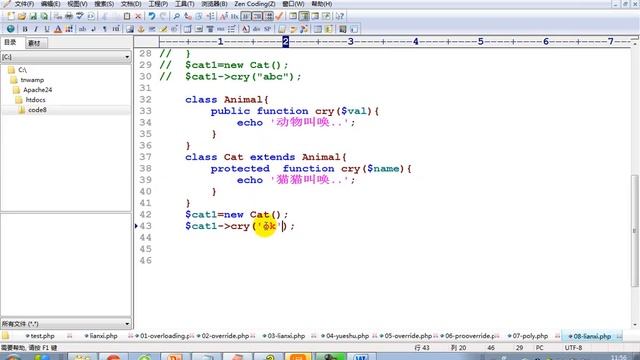The width and height of the screenshot is (640, 360).
Task: Click '列 20' in status bar
Action: 458,348
